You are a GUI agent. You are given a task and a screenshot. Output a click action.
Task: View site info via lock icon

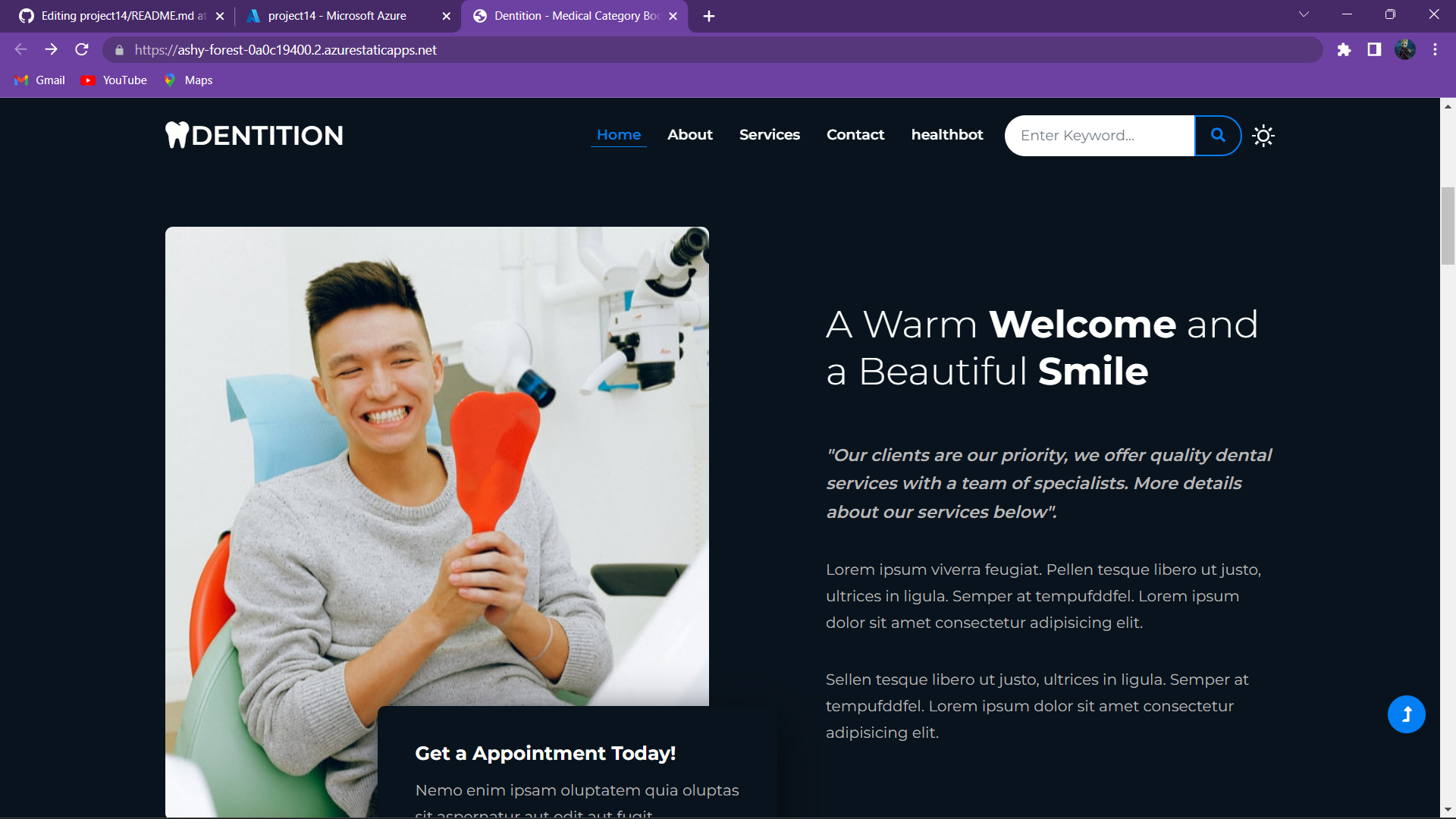[x=119, y=50]
